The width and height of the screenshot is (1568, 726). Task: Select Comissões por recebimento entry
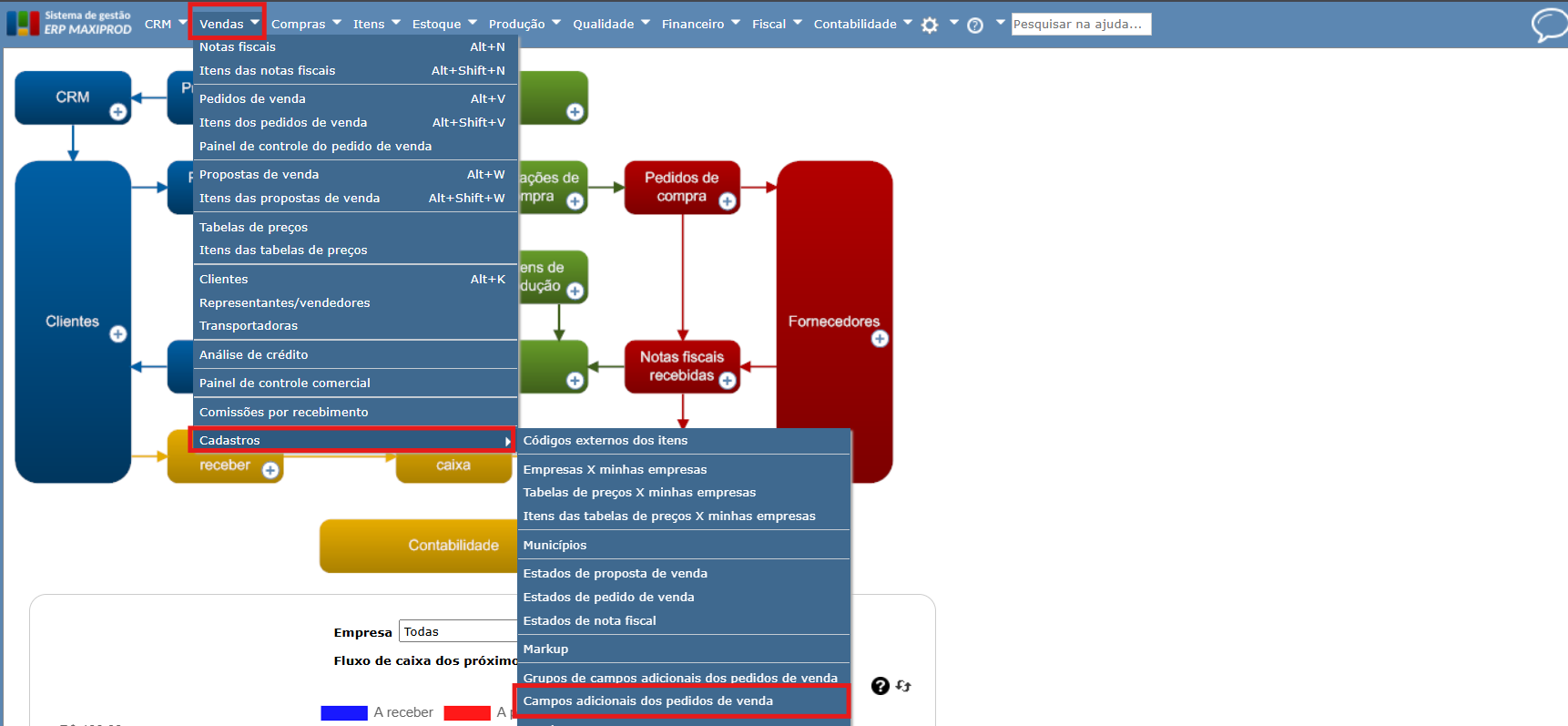pos(355,412)
